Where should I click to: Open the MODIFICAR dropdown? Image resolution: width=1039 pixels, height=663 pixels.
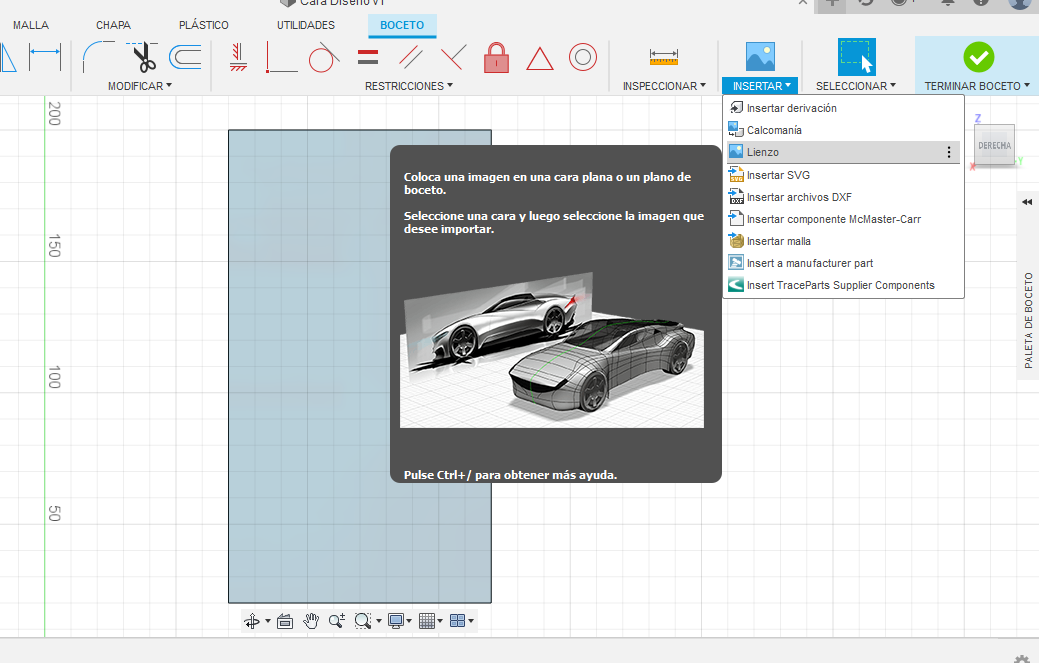[139, 86]
